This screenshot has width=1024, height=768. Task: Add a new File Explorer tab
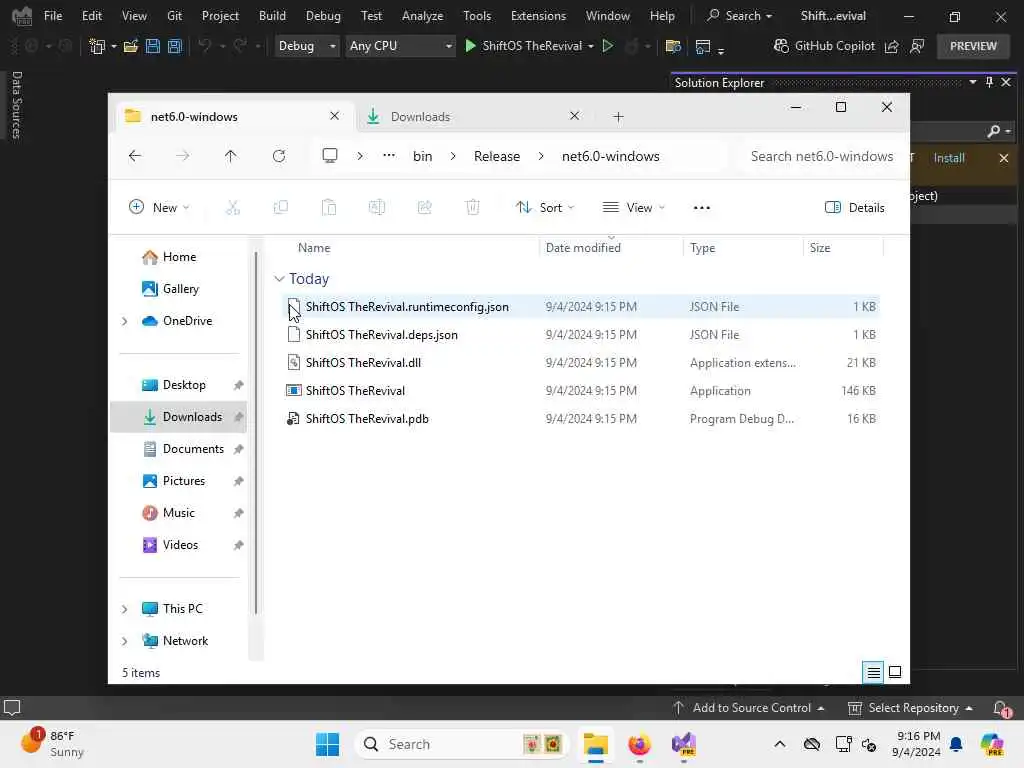(x=618, y=117)
